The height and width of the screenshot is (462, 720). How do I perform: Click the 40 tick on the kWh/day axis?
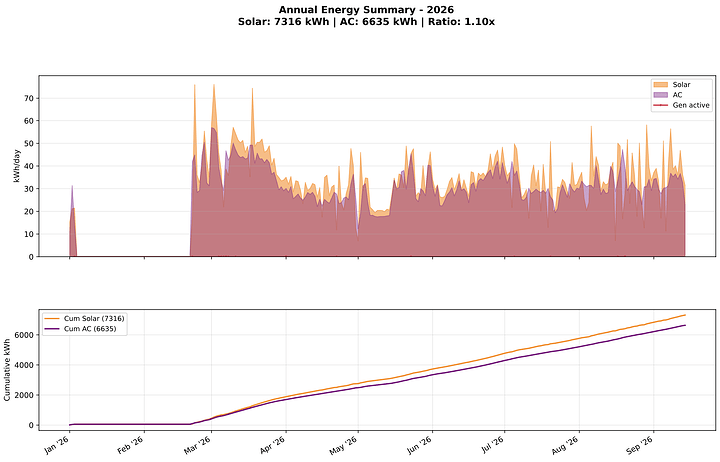(x=29, y=166)
